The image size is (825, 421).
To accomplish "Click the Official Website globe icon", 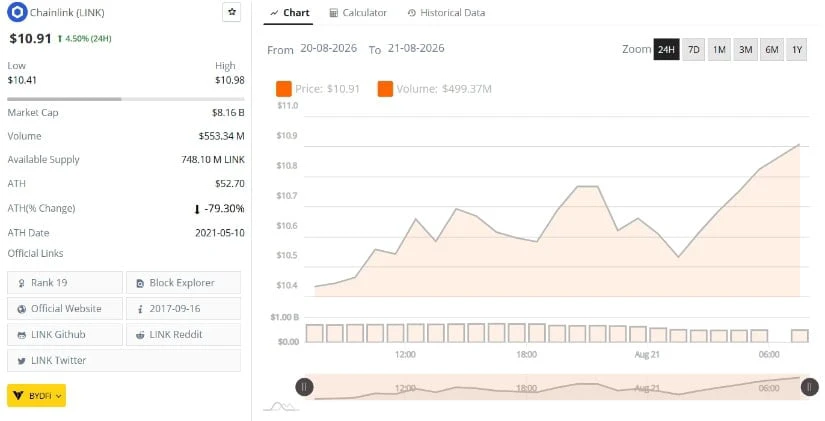I will (22, 309).
